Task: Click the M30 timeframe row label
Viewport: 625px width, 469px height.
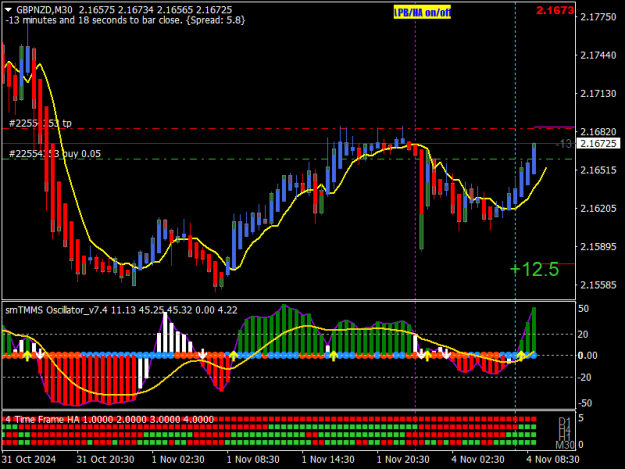Action: 565,445
